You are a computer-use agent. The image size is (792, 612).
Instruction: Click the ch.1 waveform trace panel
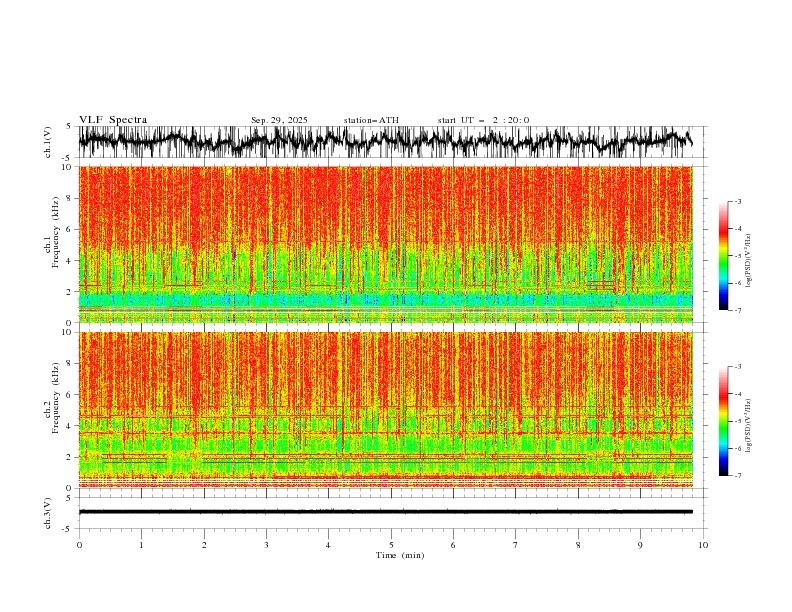pyautogui.click(x=392, y=142)
